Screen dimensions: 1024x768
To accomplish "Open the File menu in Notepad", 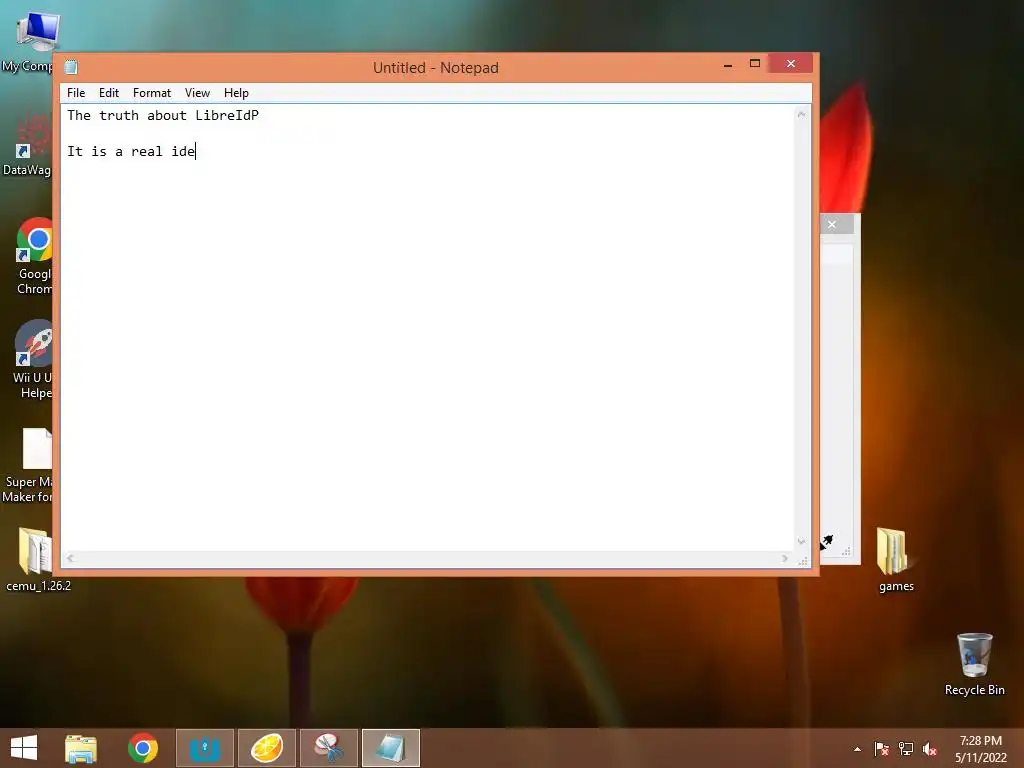I will (x=76, y=93).
